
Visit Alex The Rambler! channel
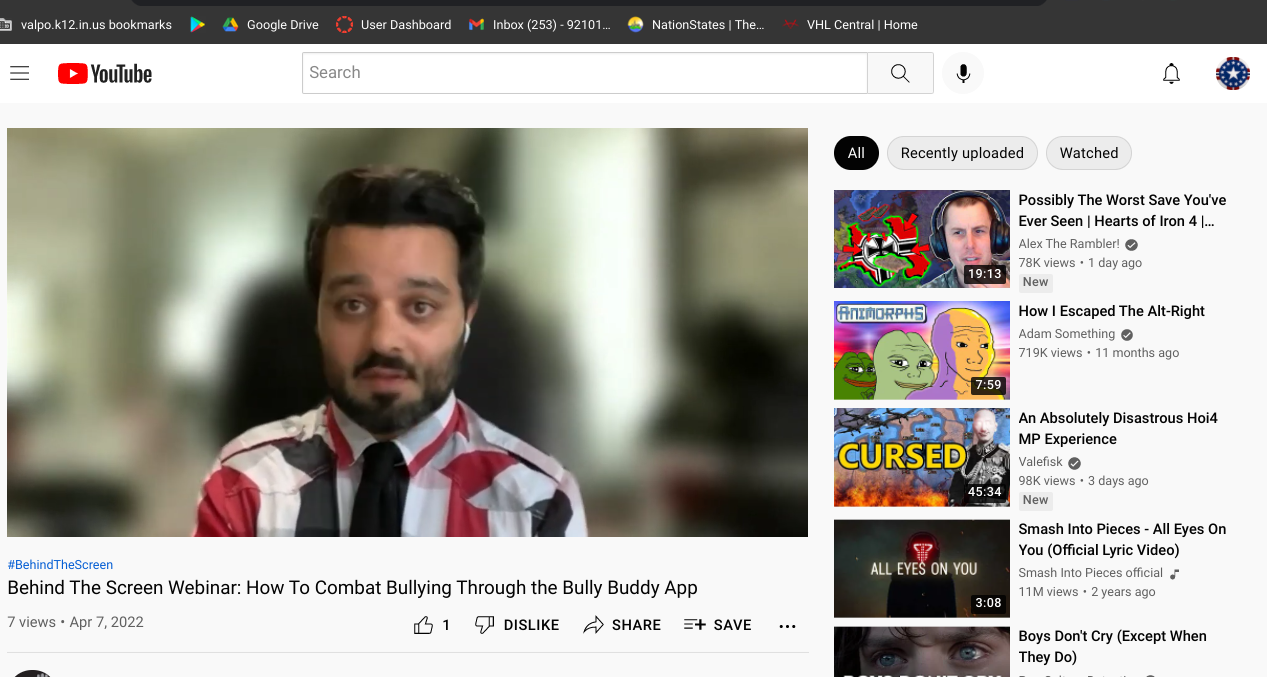click(x=1069, y=244)
